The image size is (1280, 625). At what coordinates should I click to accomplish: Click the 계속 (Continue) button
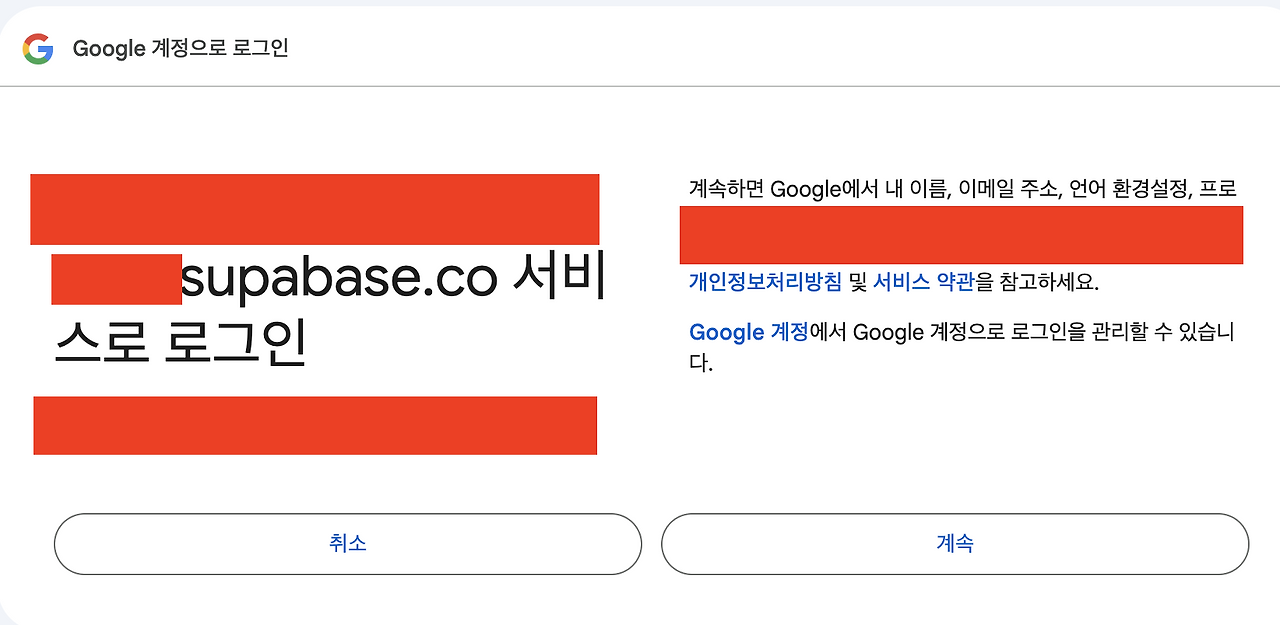[x=955, y=544]
